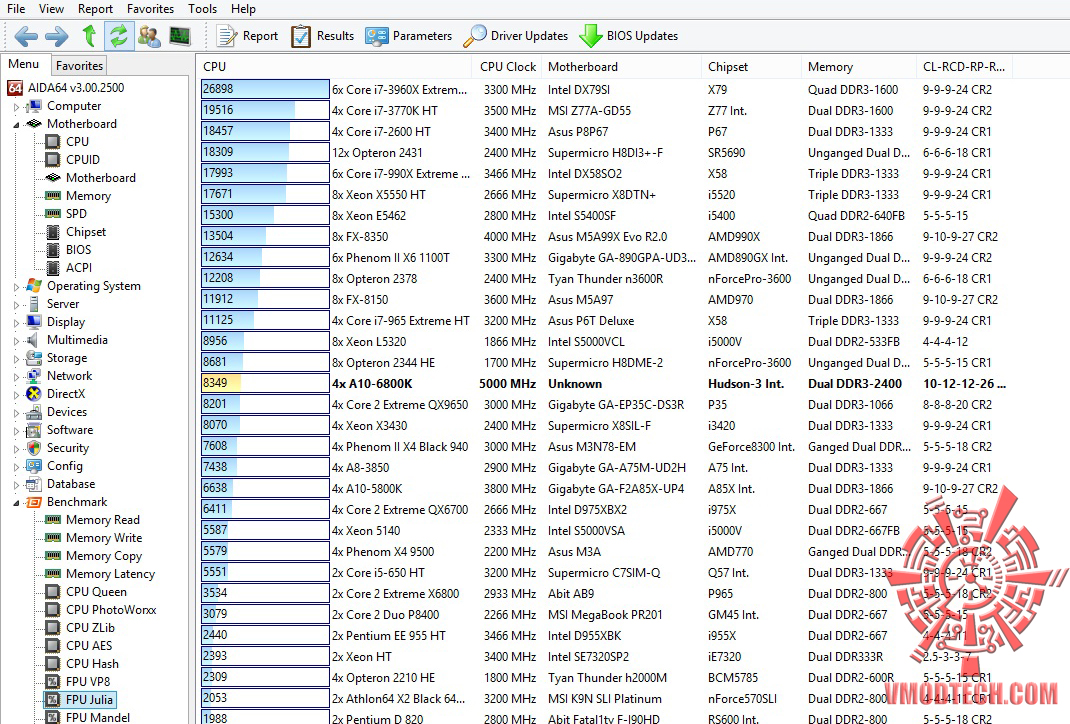1070x724 pixels.
Task: Go forward with the blue right arrow
Action: point(57,35)
